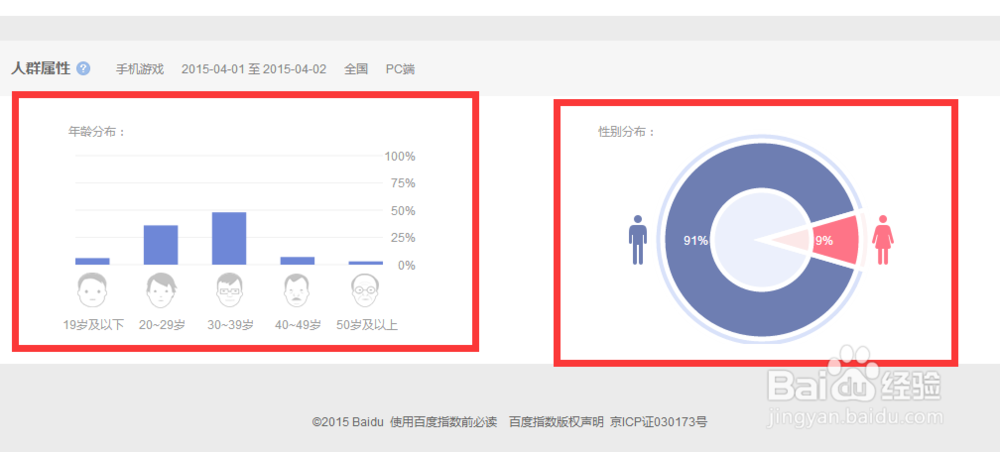The height and width of the screenshot is (452, 1000).
Task: Select the 50岁及以上 bar in chart
Action: tap(365, 263)
